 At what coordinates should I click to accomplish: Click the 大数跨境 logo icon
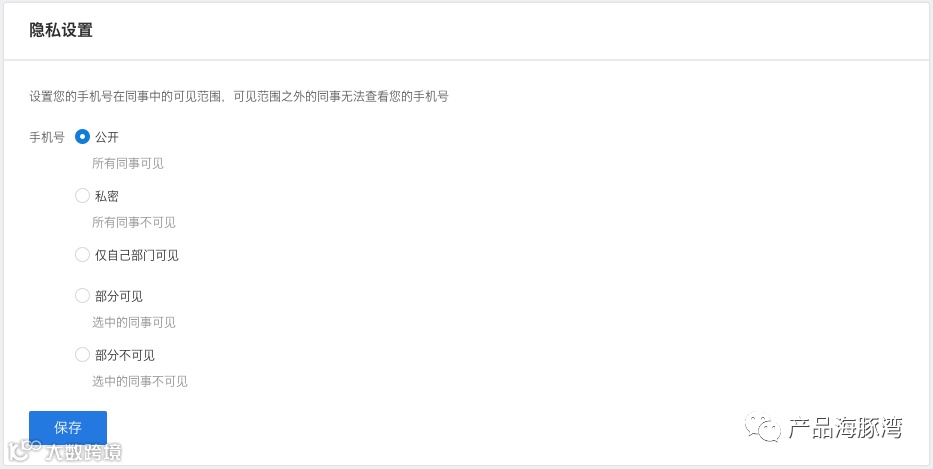tap(23, 451)
